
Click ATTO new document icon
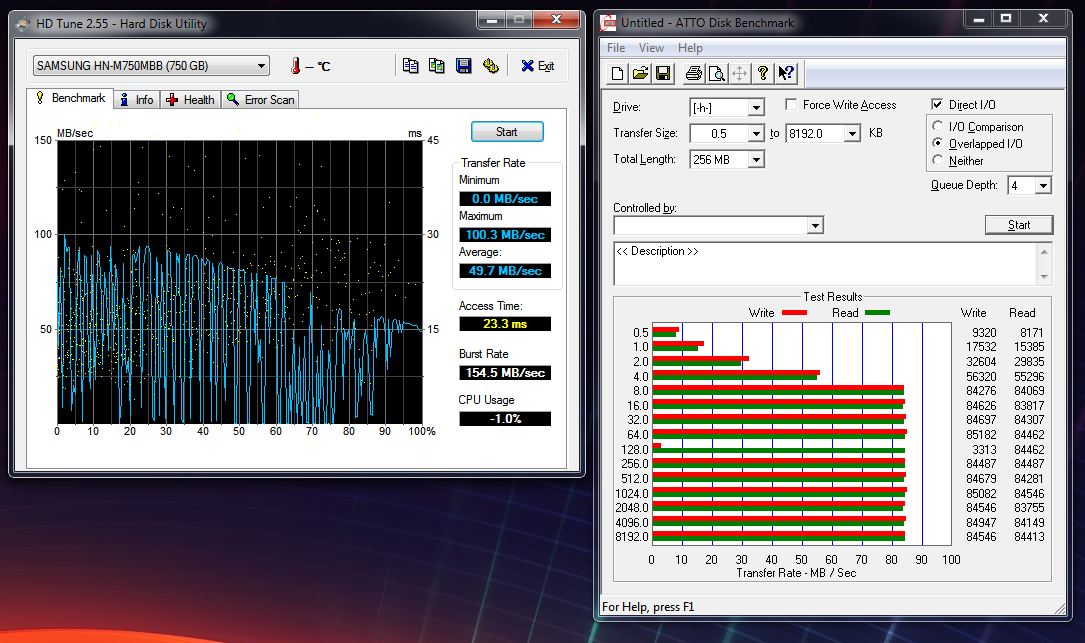point(618,73)
